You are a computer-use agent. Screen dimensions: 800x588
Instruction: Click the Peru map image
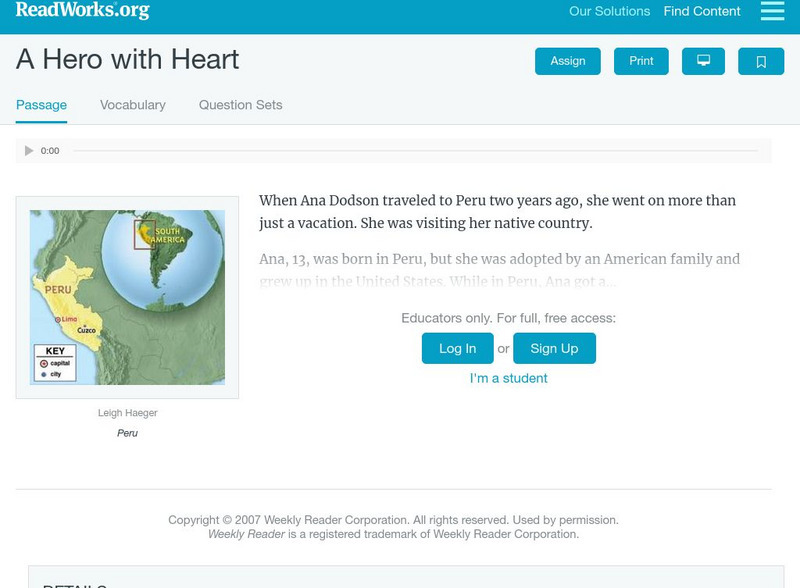(x=127, y=297)
